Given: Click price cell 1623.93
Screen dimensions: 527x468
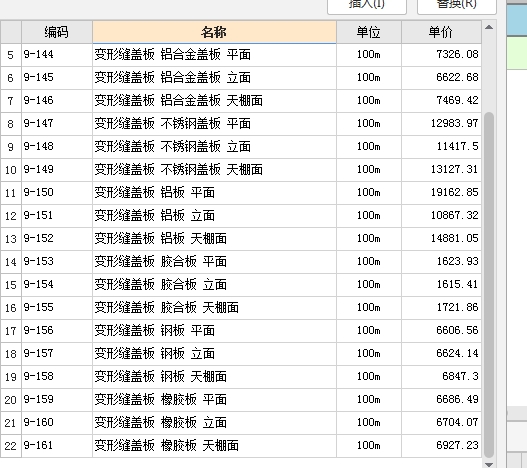Looking at the screenshot, I should (441, 262).
